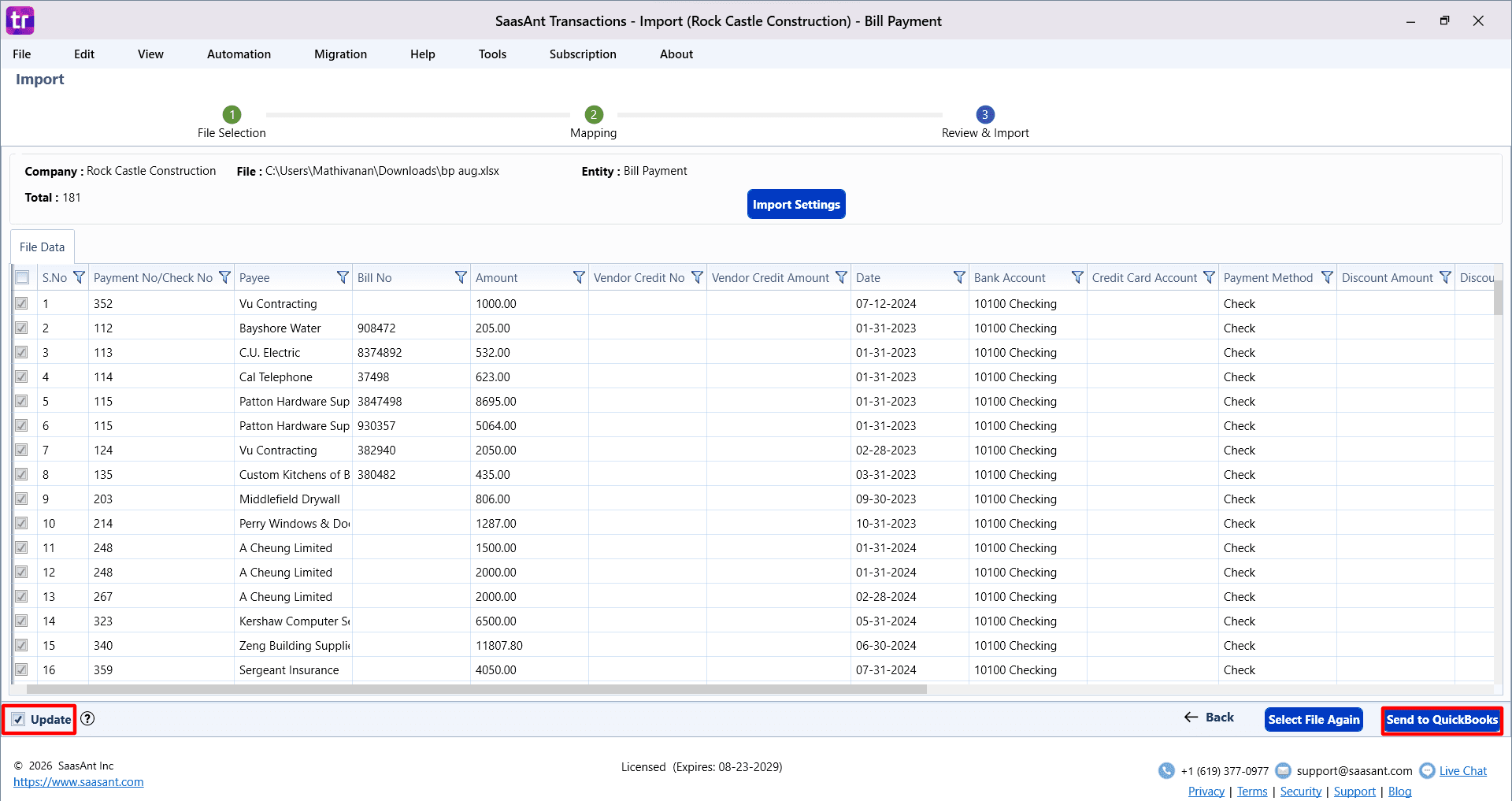
Task: Filter the Vendor Credit No column
Action: click(697, 277)
